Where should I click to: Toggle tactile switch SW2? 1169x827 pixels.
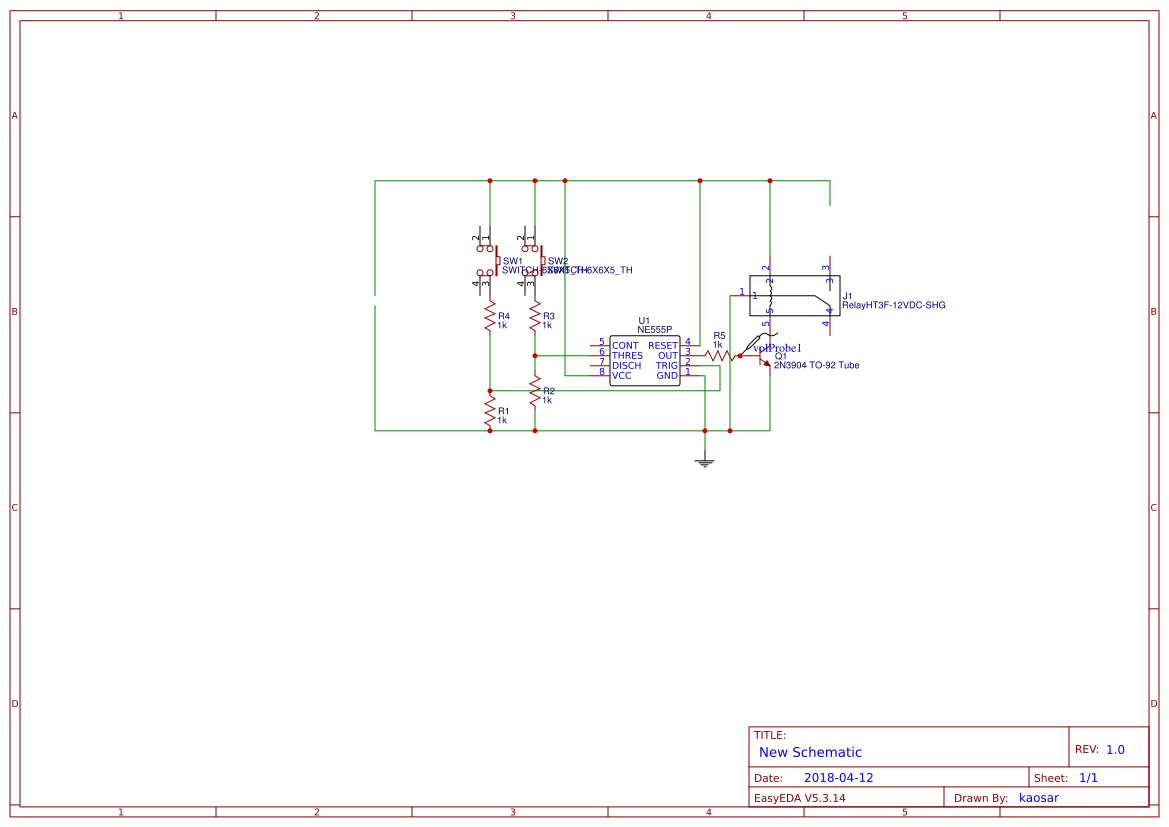(x=534, y=258)
